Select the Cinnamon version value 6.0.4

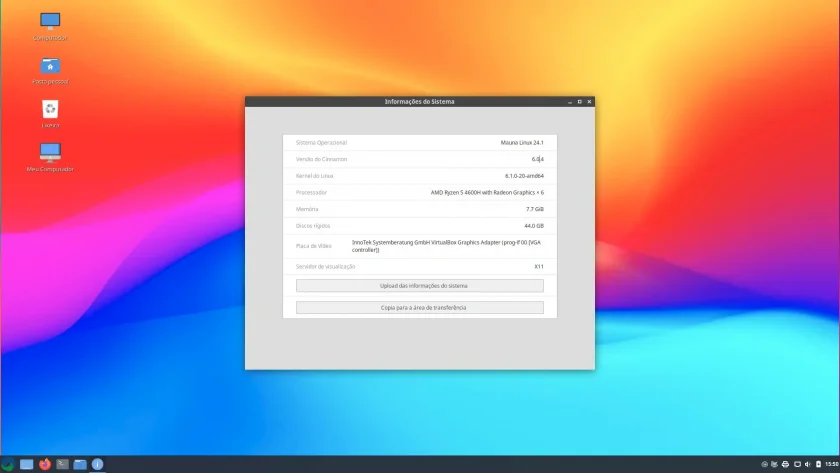point(537,159)
